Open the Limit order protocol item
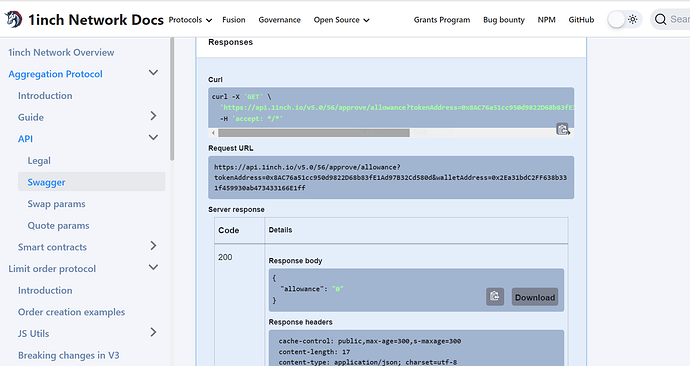This screenshot has height=366, width=690. tap(52, 269)
